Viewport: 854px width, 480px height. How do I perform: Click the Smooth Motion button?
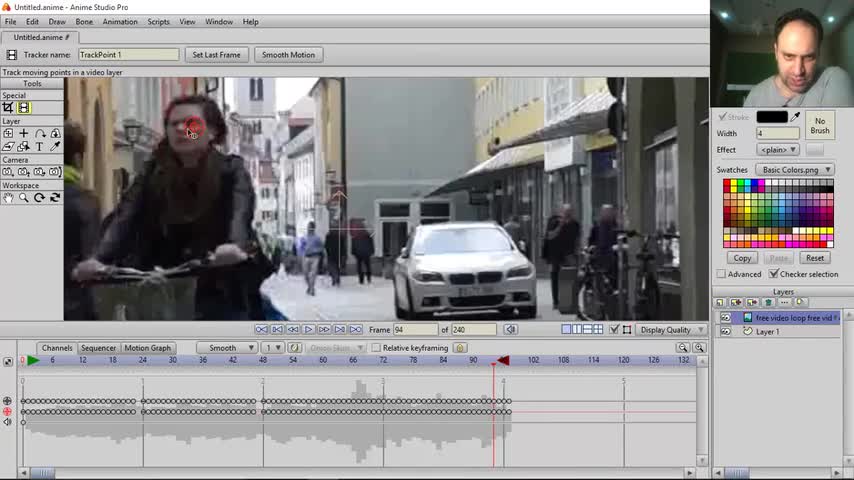(288, 55)
